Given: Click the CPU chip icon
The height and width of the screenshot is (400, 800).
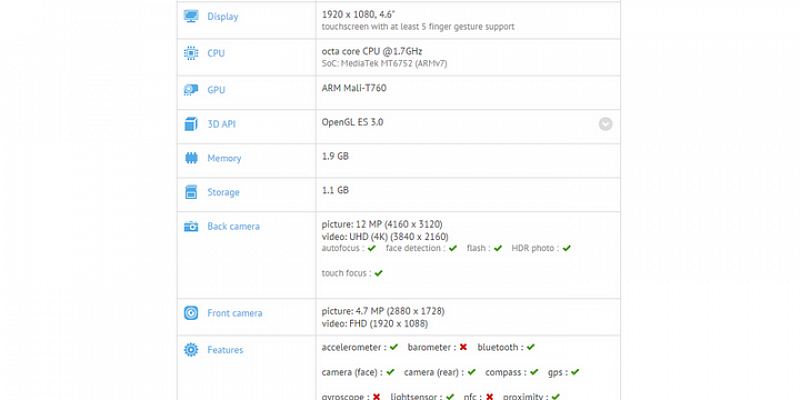Looking at the screenshot, I should pos(190,54).
